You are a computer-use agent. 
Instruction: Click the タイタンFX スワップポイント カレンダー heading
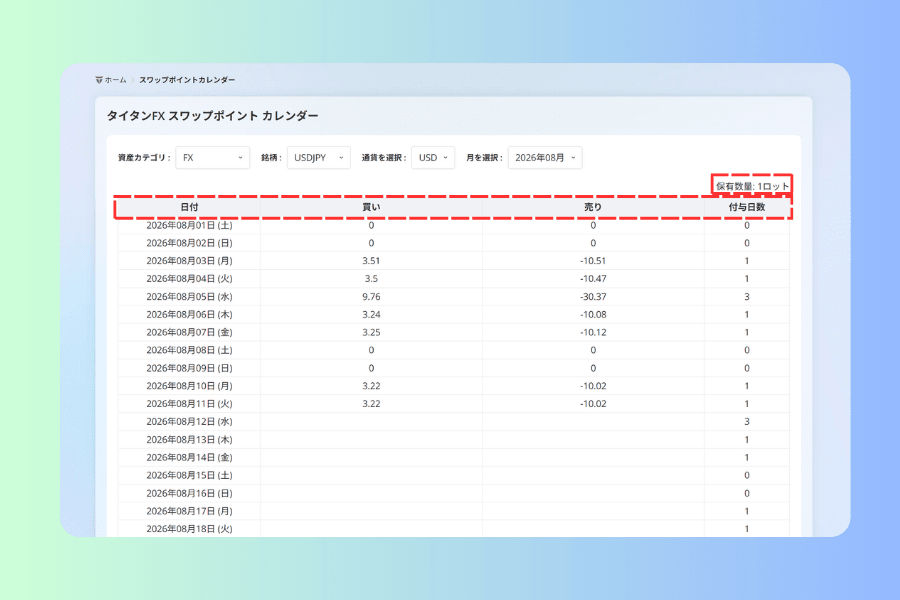click(212, 116)
